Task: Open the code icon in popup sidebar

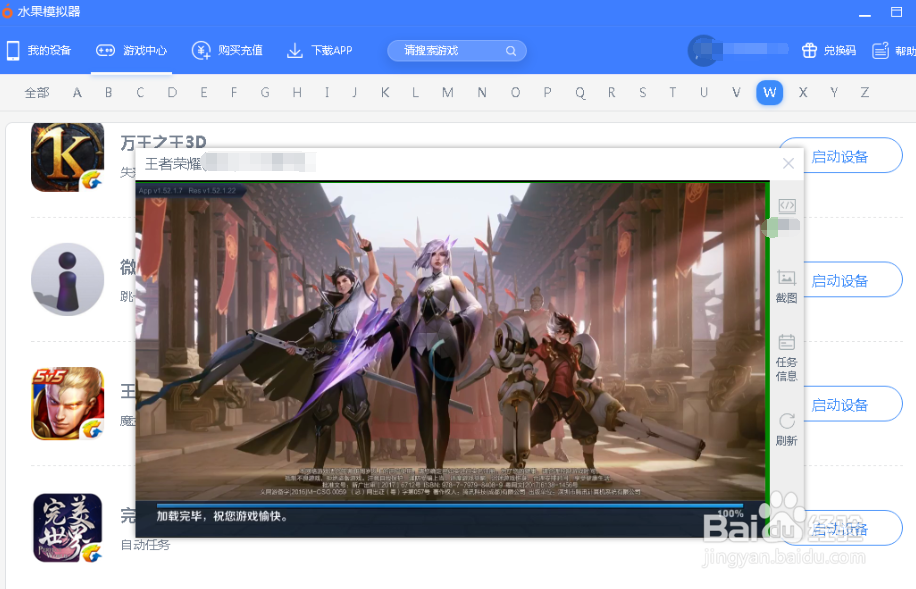Action: point(787,206)
